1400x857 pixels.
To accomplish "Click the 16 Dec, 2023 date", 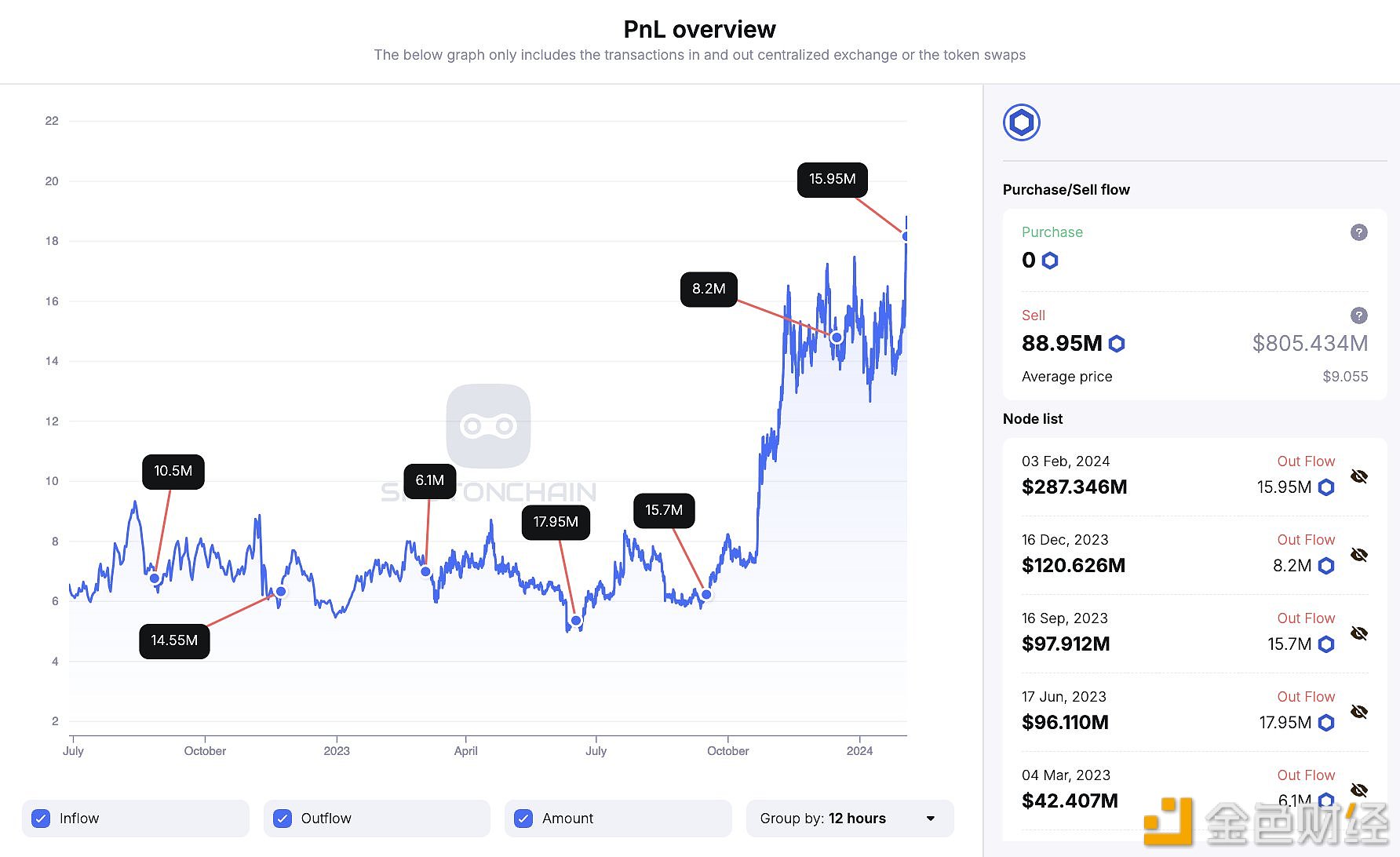I will (1065, 540).
